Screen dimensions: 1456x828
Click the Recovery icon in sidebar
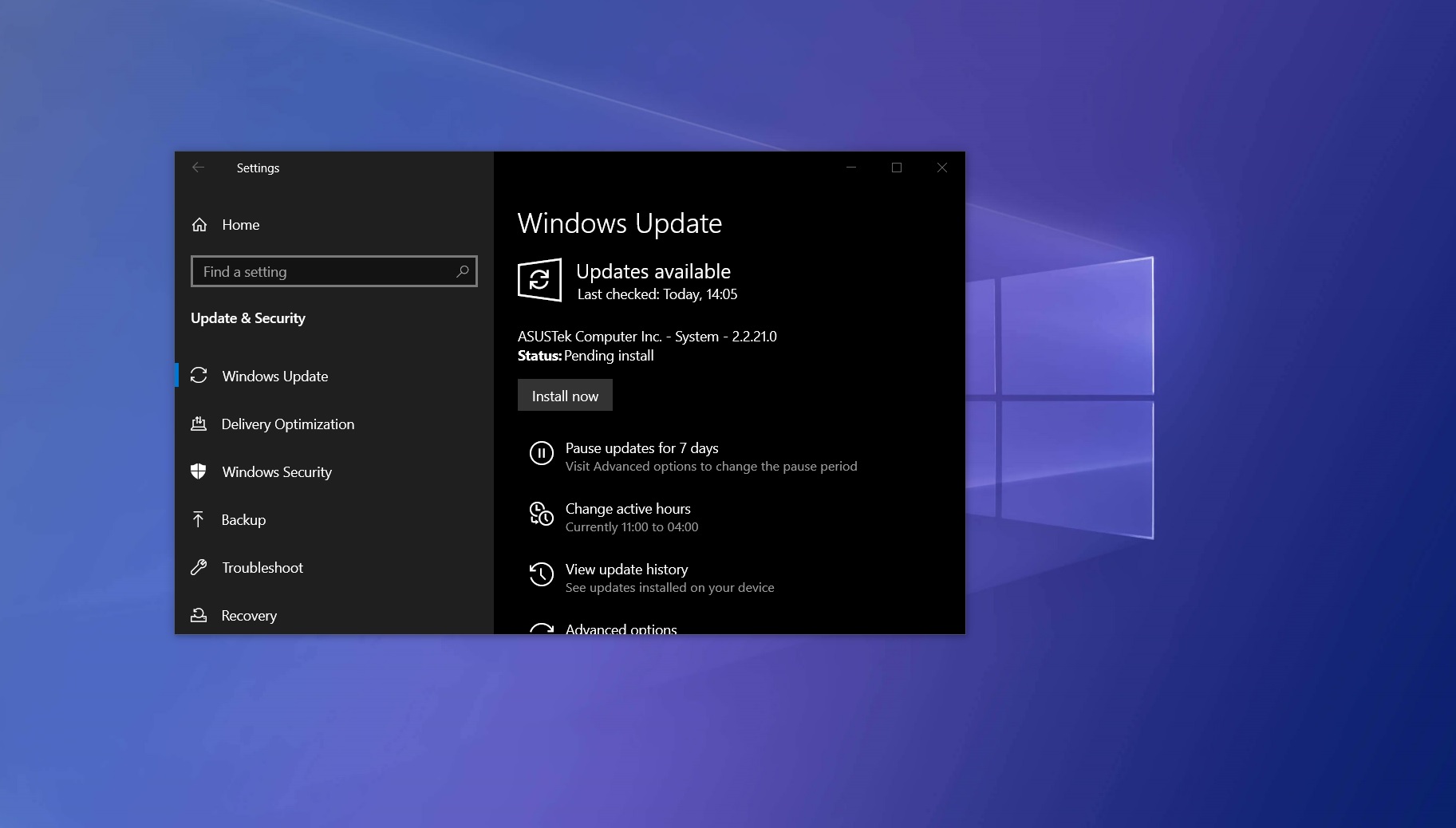(199, 615)
